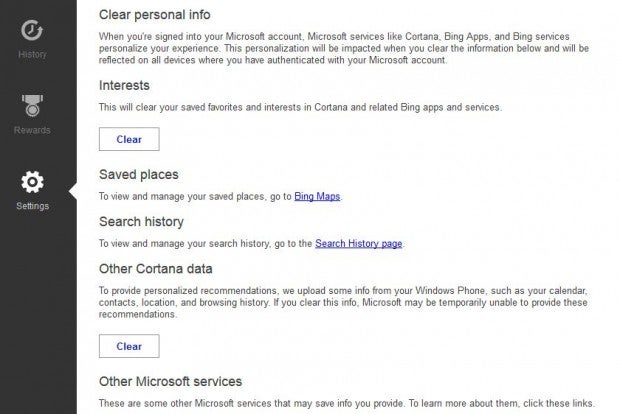The width and height of the screenshot is (620, 414).
Task: Select the Settings sidebar label
Action: point(32,206)
